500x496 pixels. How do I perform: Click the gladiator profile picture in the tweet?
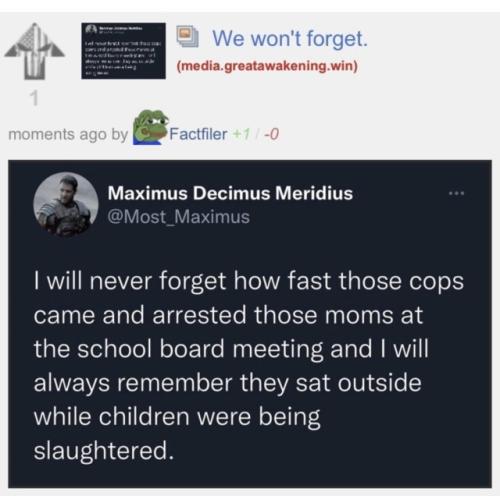point(66,204)
